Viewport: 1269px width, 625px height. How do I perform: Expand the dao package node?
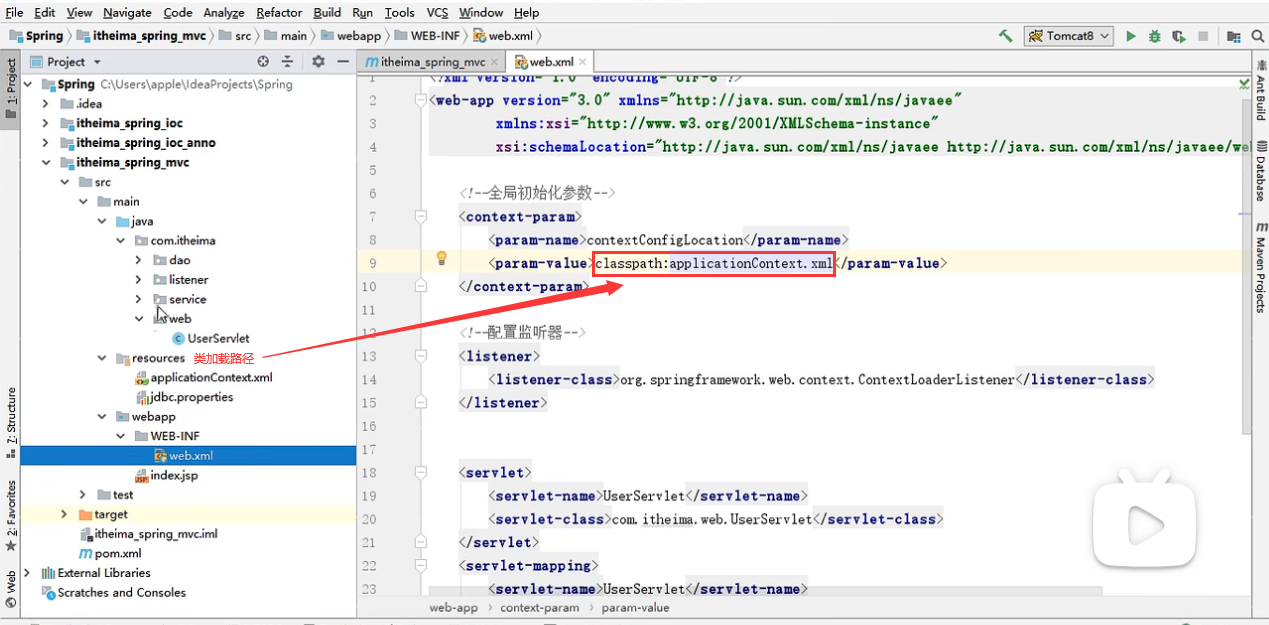pos(139,260)
